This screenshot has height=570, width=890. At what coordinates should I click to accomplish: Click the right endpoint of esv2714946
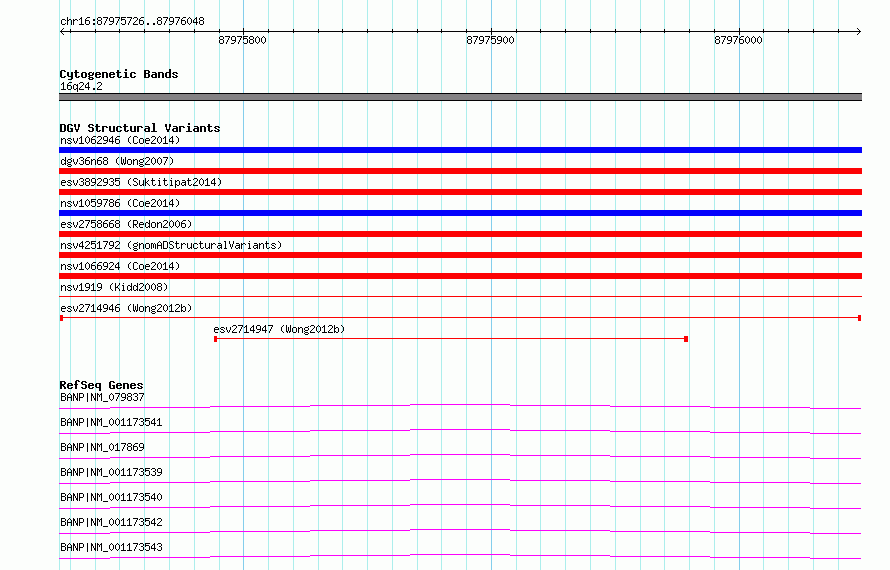click(860, 318)
